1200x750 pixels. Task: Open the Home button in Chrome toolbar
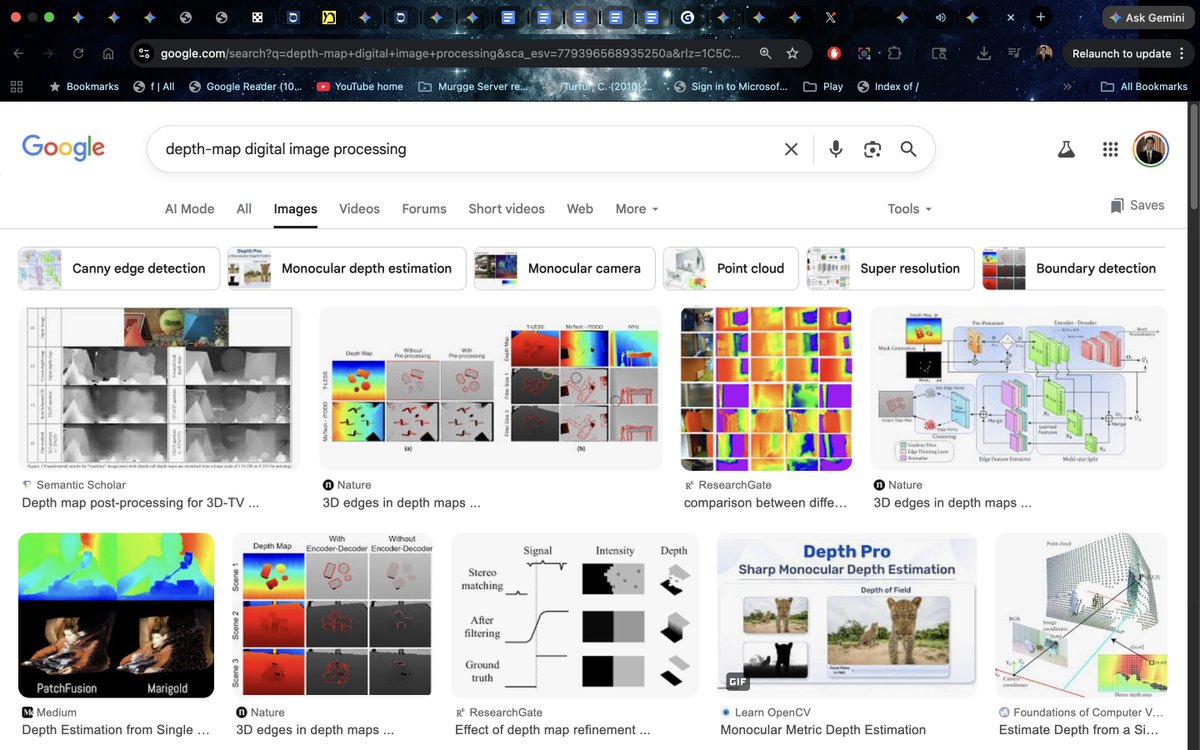pyautogui.click(x=108, y=53)
